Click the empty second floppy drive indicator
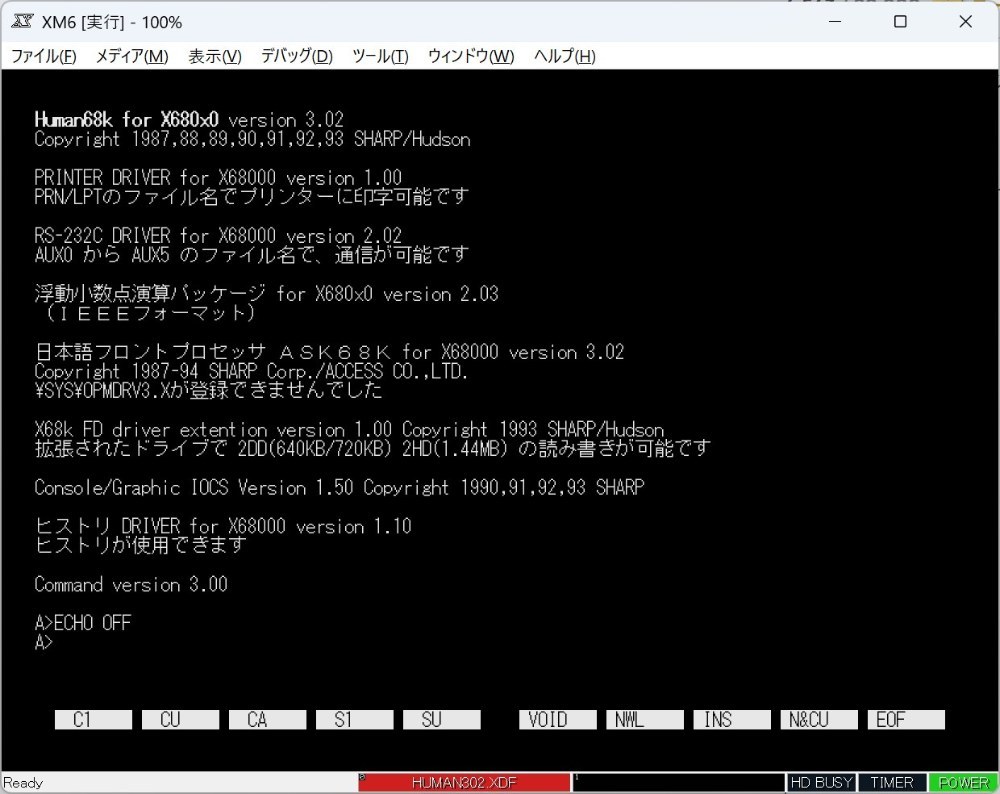Viewport: 1000px width, 794px height. [x=678, y=783]
